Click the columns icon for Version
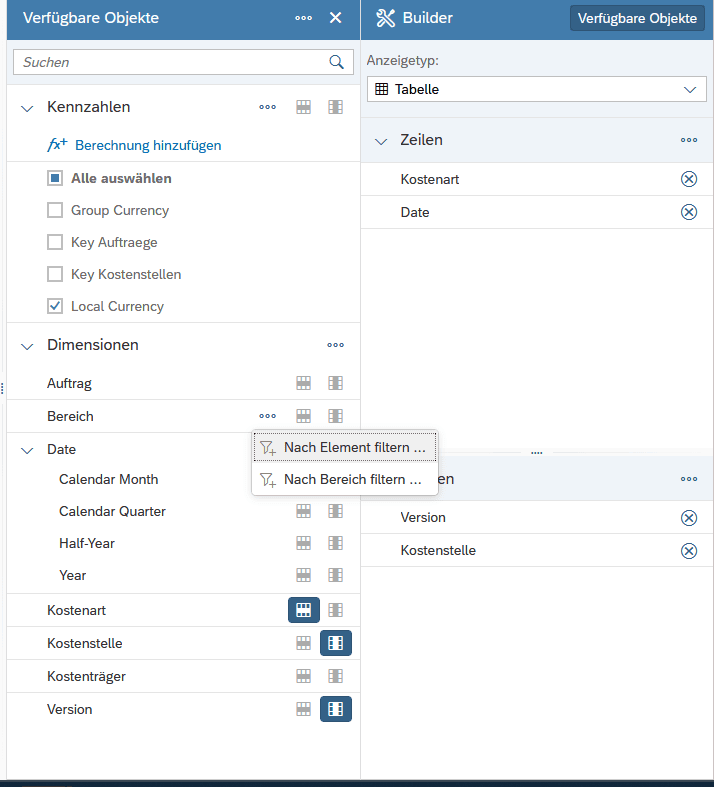The image size is (714, 787). 336,709
